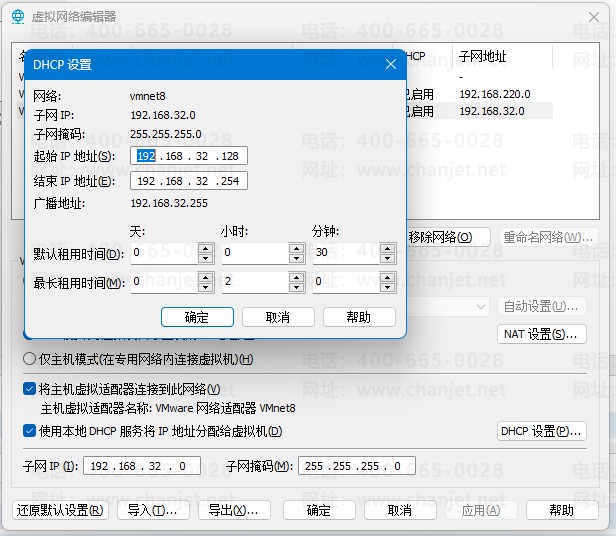The width and height of the screenshot is (616, 536).
Task: Increase default lease minutes with up arrow
Action: (x=388, y=248)
